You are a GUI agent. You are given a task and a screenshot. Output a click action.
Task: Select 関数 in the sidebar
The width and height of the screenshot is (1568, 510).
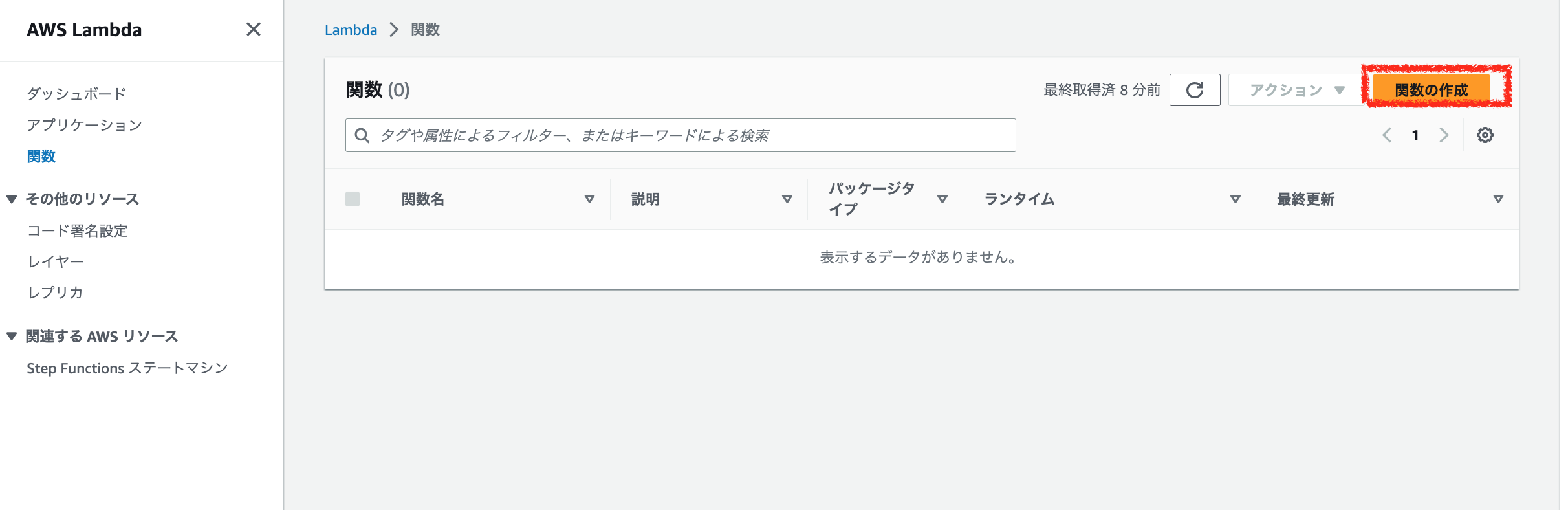tap(41, 156)
